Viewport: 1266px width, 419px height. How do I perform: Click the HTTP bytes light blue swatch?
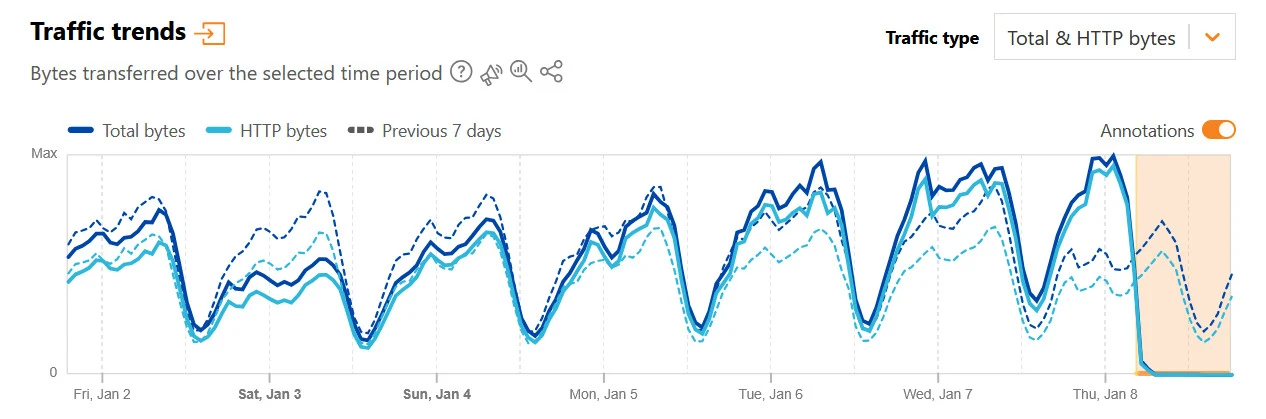pyautogui.click(x=219, y=131)
